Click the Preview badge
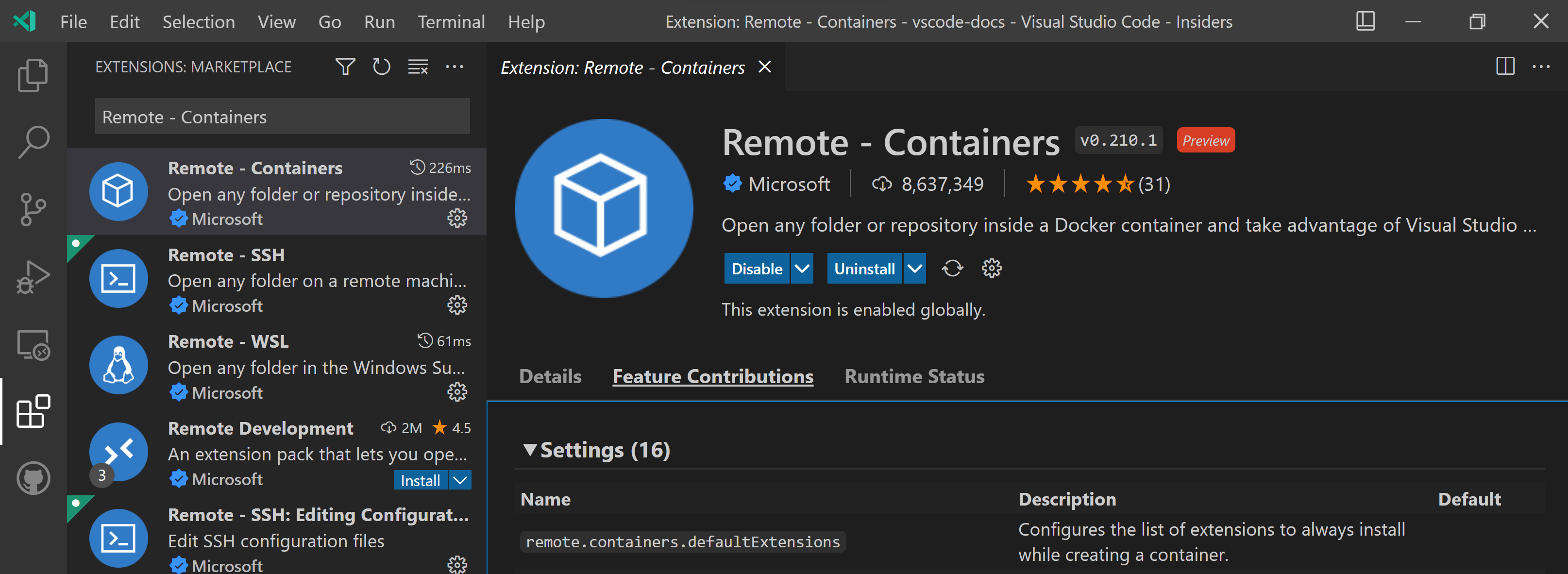 [1206, 140]
